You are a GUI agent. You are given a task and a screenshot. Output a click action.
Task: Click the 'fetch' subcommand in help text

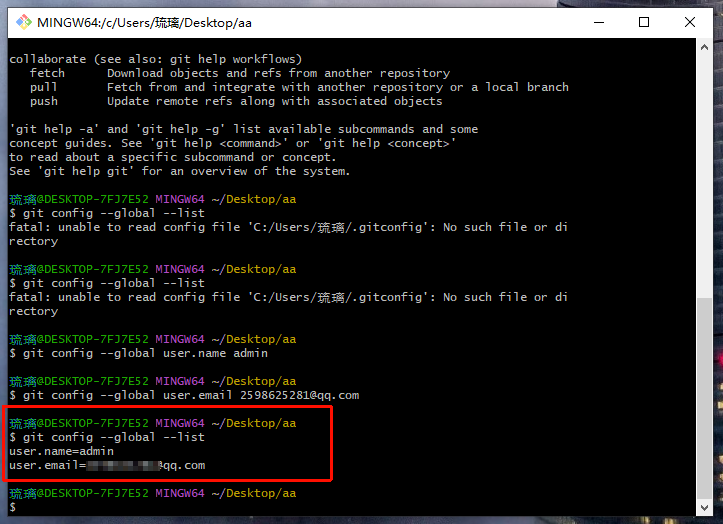click(47, 73)
